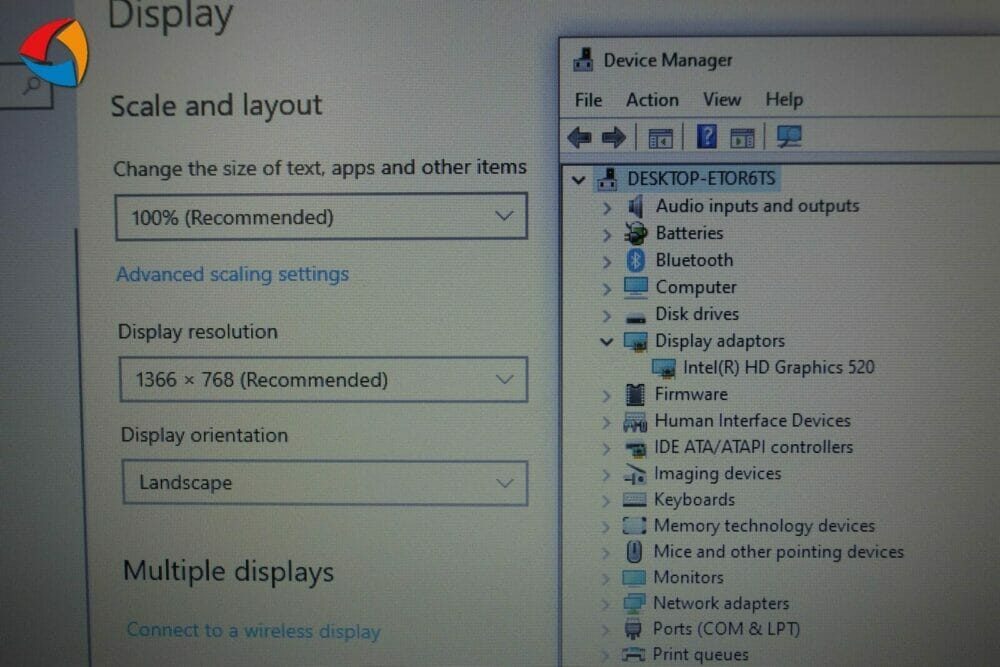The height and width of the screenshot is (667, 1000).
Task: Open the 100% (Recommended) scaling dropdown
Action: (321, 217)
